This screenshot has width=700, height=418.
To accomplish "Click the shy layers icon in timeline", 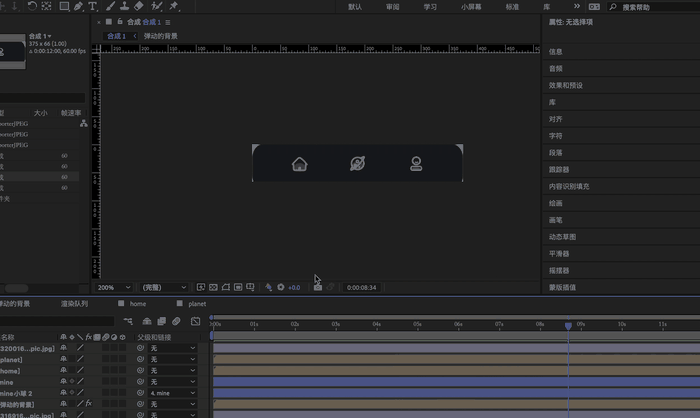I will (147, 321).
